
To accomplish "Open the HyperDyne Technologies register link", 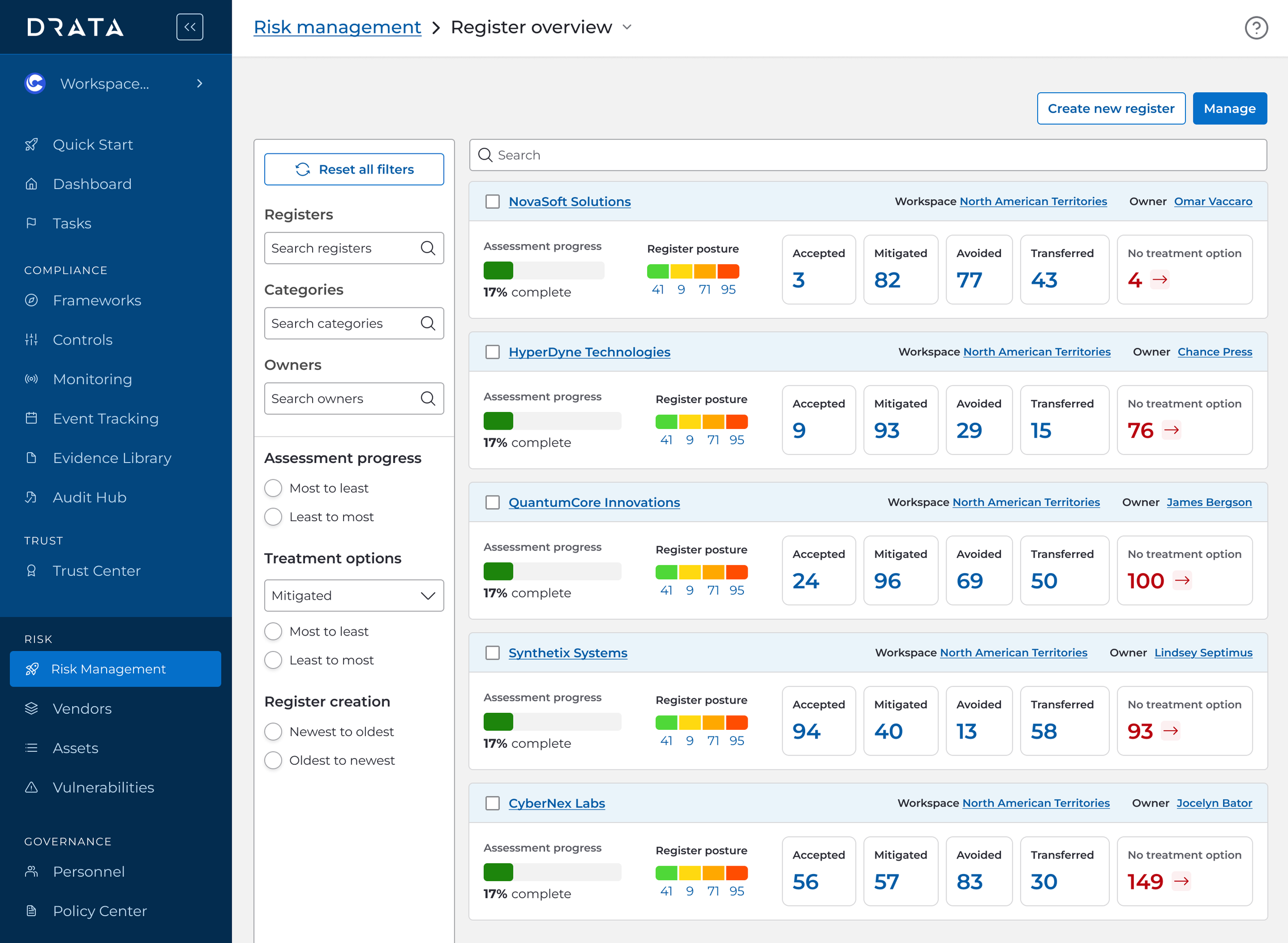I will coord(589,352).
